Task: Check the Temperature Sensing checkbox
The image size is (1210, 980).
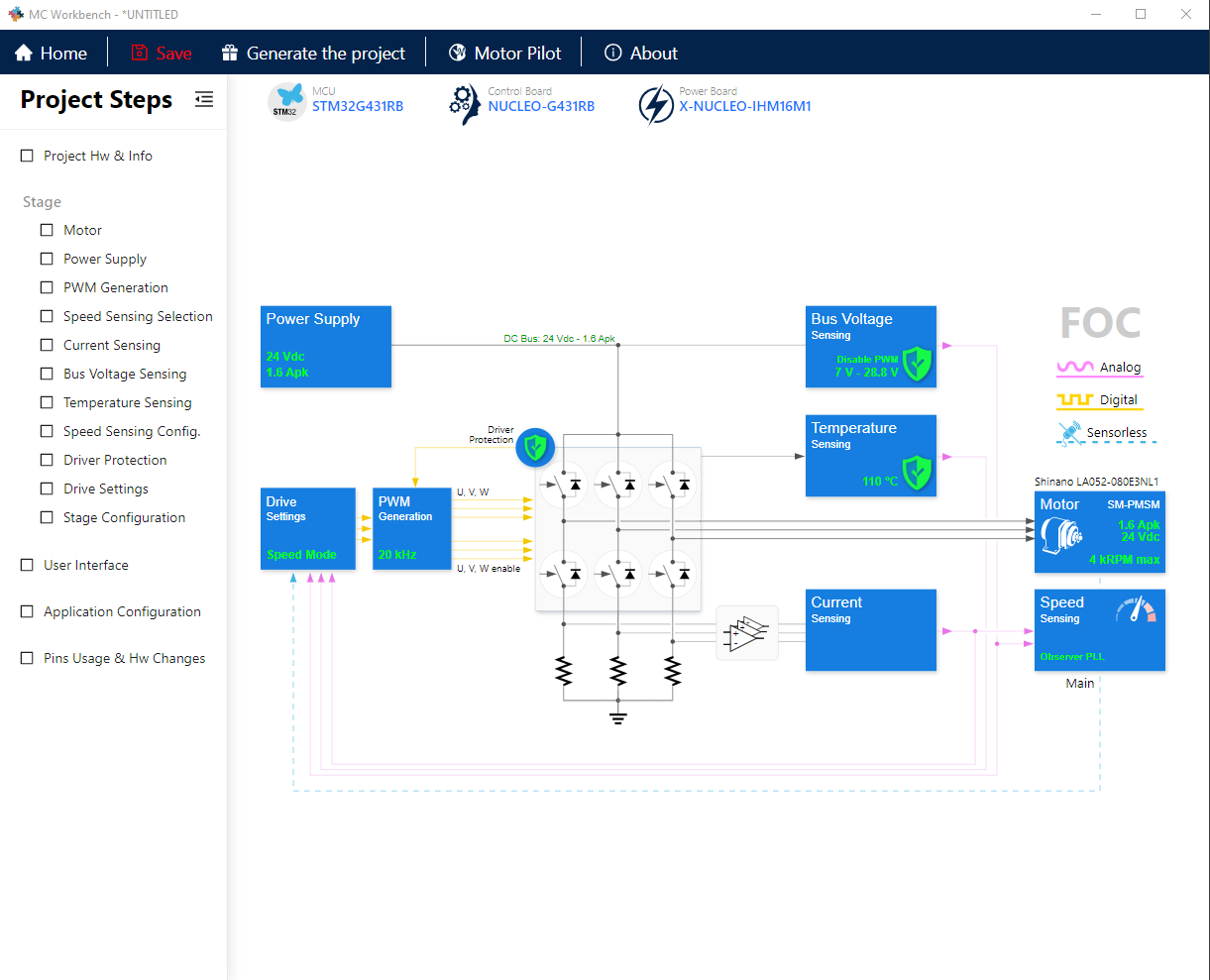Action: coord(47,402)
